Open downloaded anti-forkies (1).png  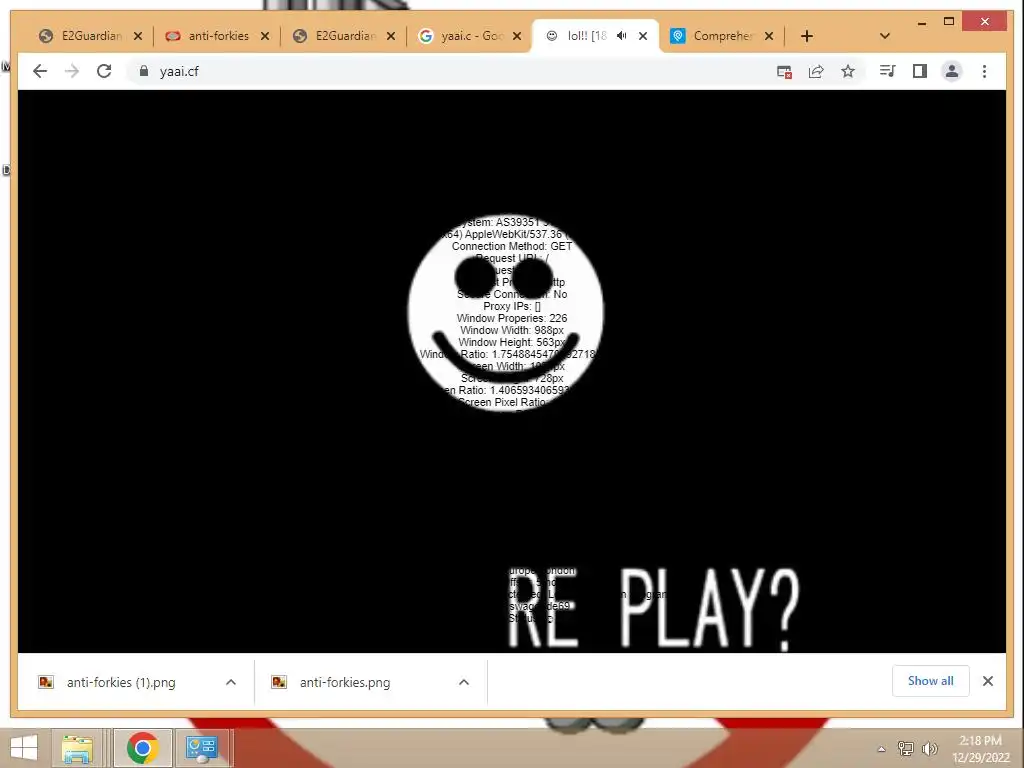point(121,682)
